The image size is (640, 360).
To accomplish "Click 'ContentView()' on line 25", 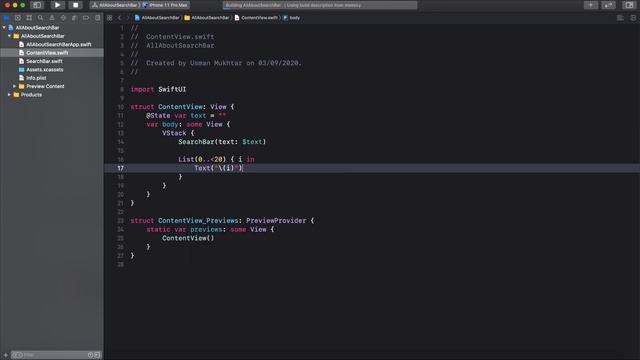I will 188,238.
